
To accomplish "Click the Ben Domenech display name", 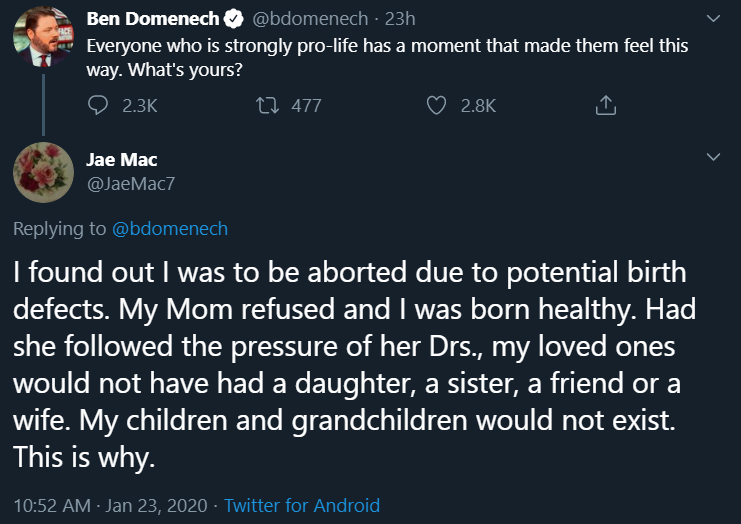I will coord(152,18).
